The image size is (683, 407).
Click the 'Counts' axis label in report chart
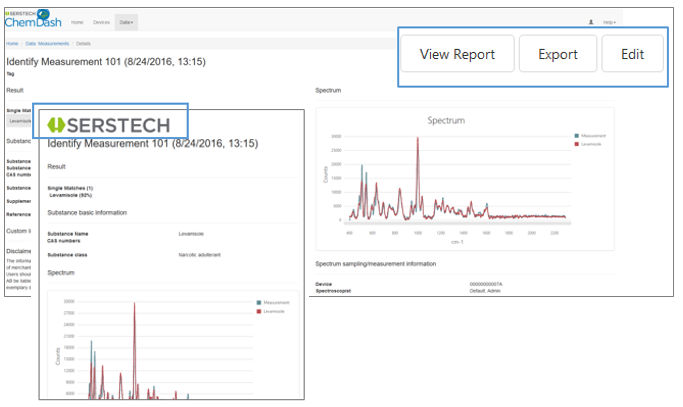57,356
